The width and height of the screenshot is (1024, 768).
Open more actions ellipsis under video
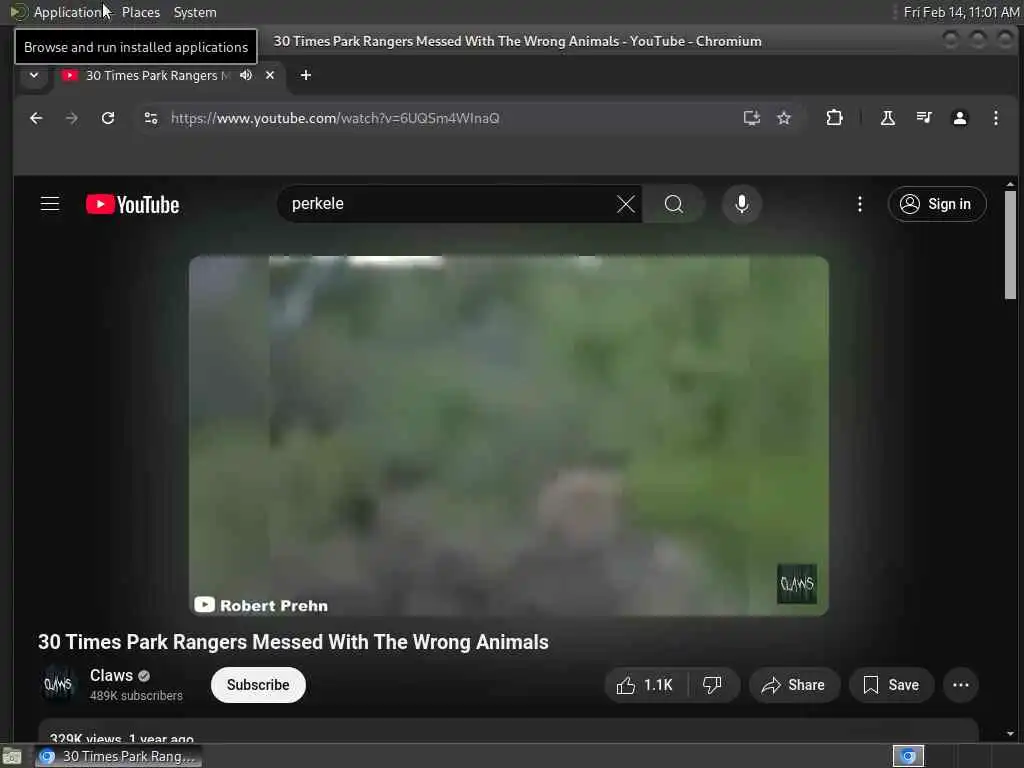960,685
